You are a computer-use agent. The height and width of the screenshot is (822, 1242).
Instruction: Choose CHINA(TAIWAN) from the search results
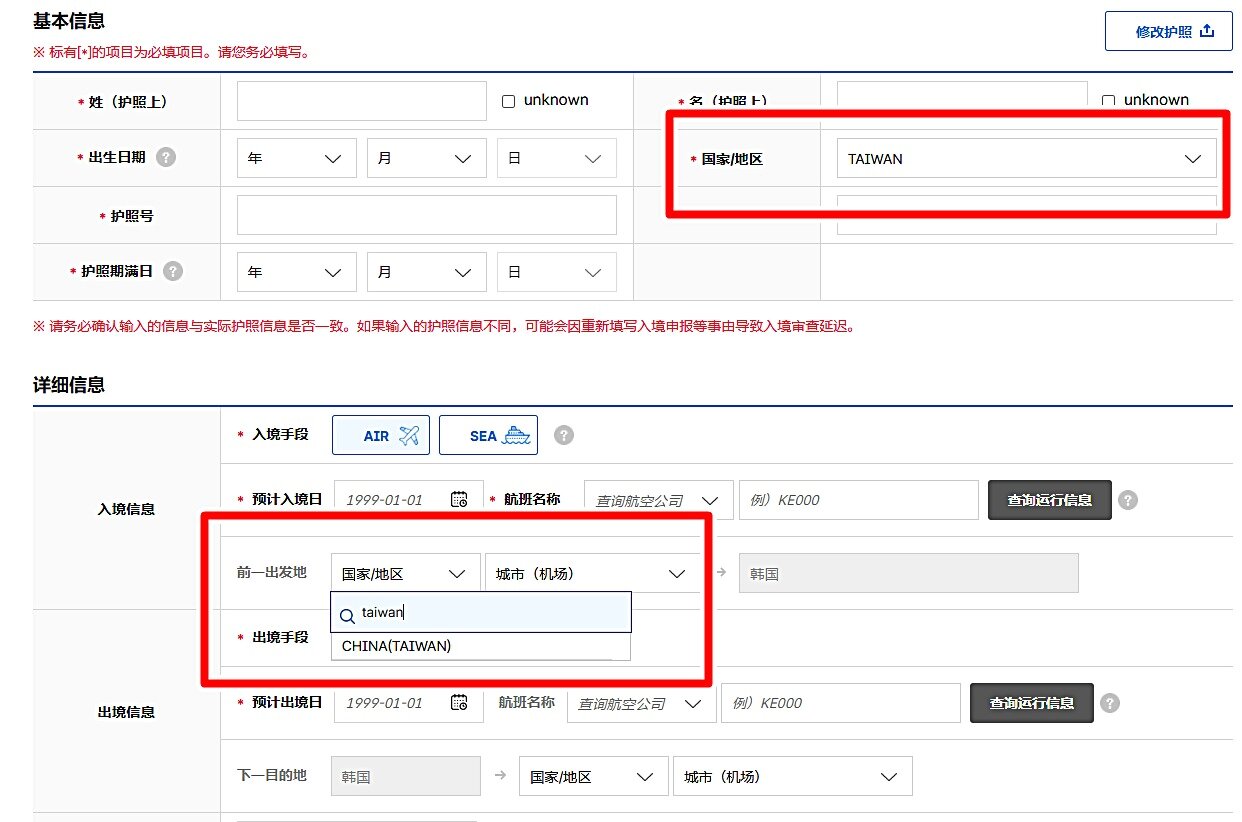[x=397, y=646]
